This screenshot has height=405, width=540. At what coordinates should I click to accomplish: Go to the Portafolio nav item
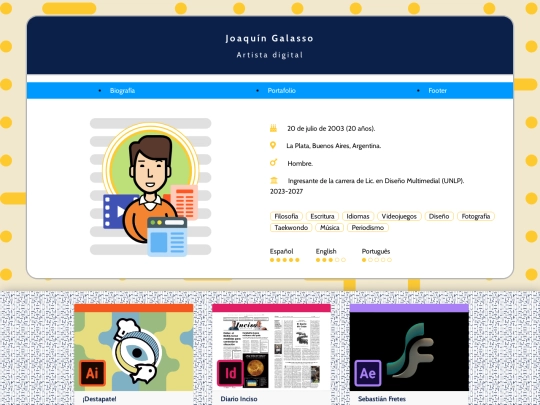click(x=282, y=91)
